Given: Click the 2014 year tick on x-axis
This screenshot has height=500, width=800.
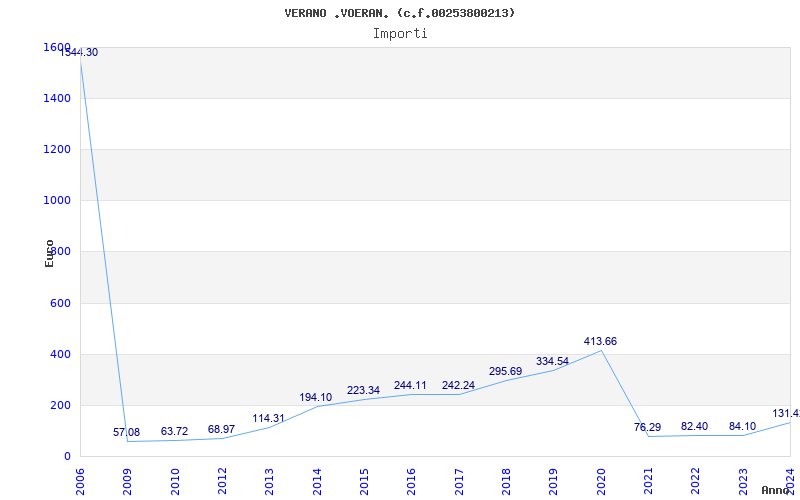Looking at the screenshot, I should coord(316,480).
